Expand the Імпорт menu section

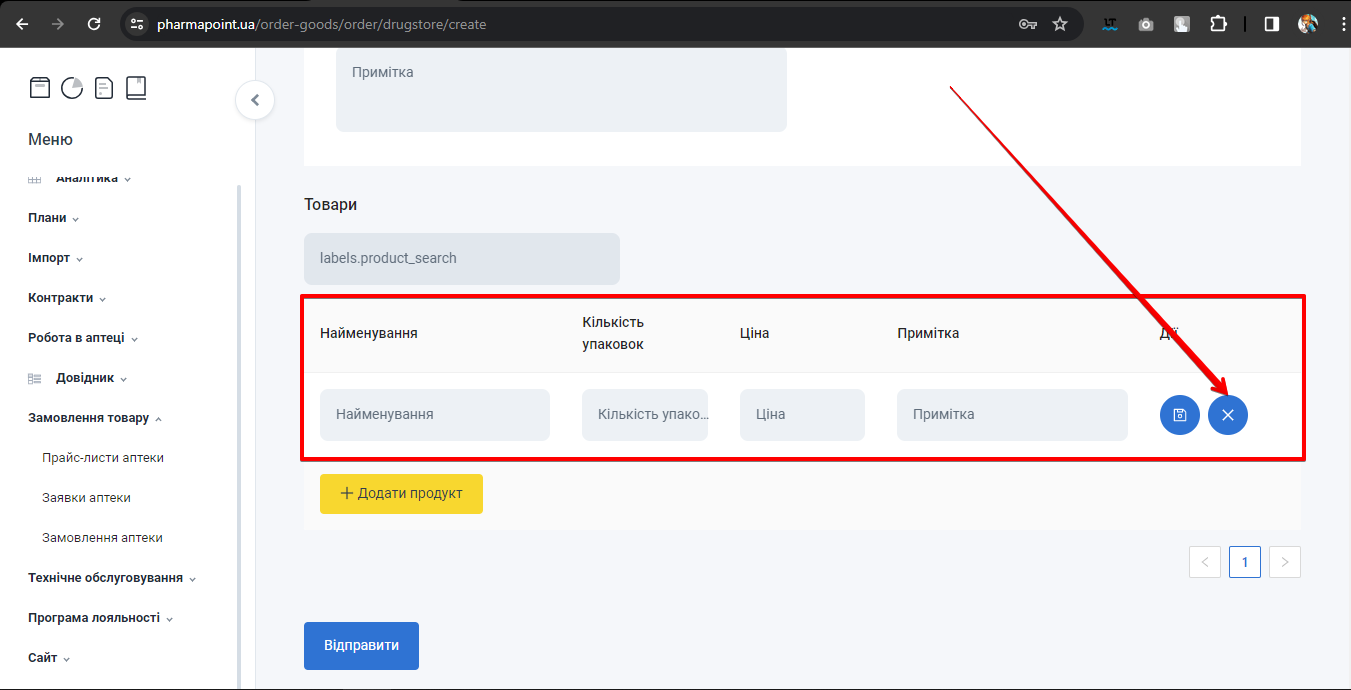pyautogui.click(x=55, y=258)
